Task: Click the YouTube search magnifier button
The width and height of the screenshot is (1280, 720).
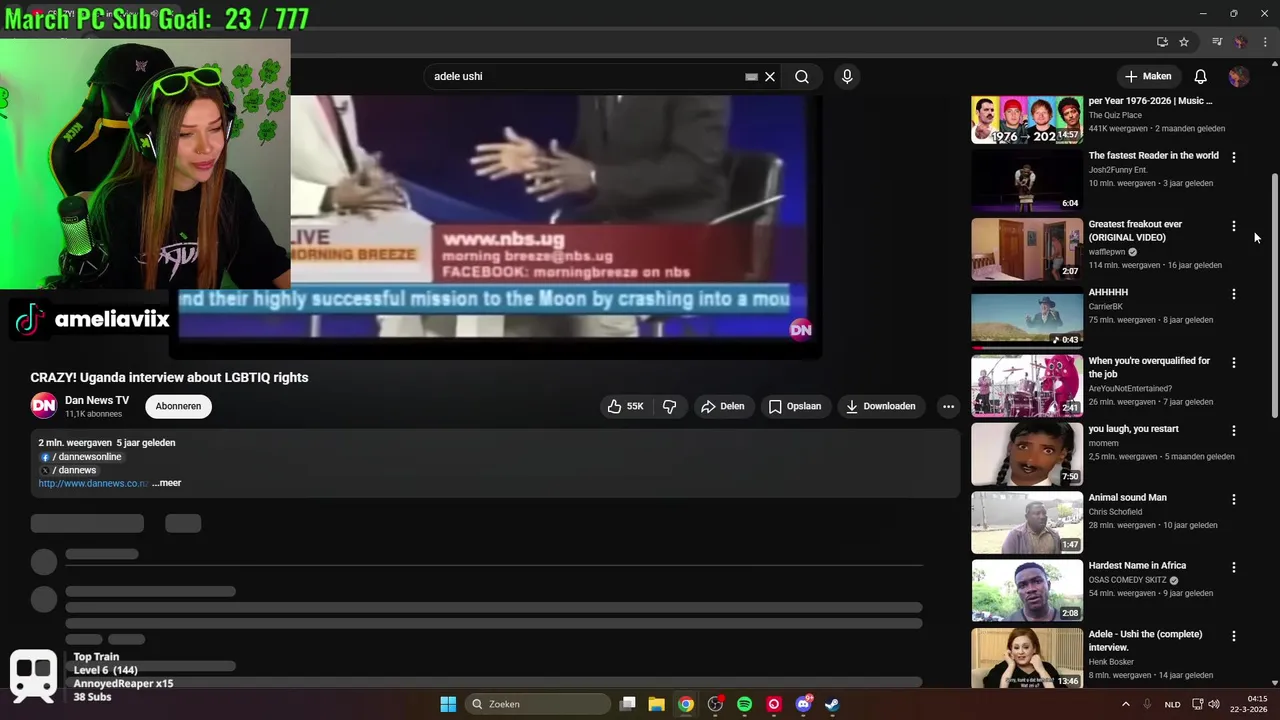Action: click(x=802, y=77)
